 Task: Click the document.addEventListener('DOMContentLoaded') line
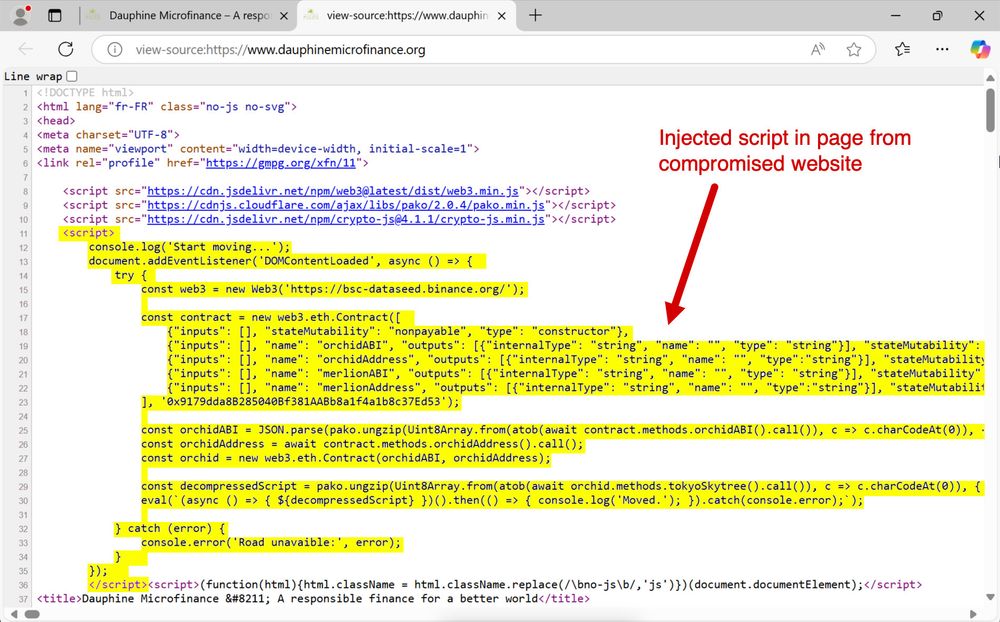[x=281, y=262]
